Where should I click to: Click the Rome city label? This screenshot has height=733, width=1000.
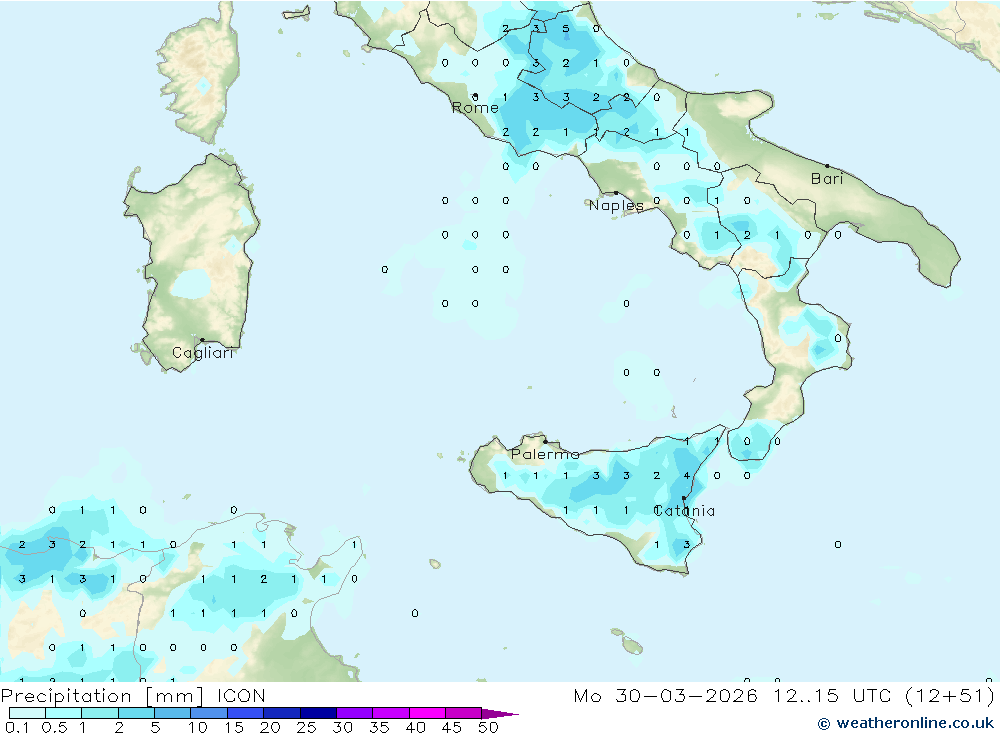click(474, 107)
